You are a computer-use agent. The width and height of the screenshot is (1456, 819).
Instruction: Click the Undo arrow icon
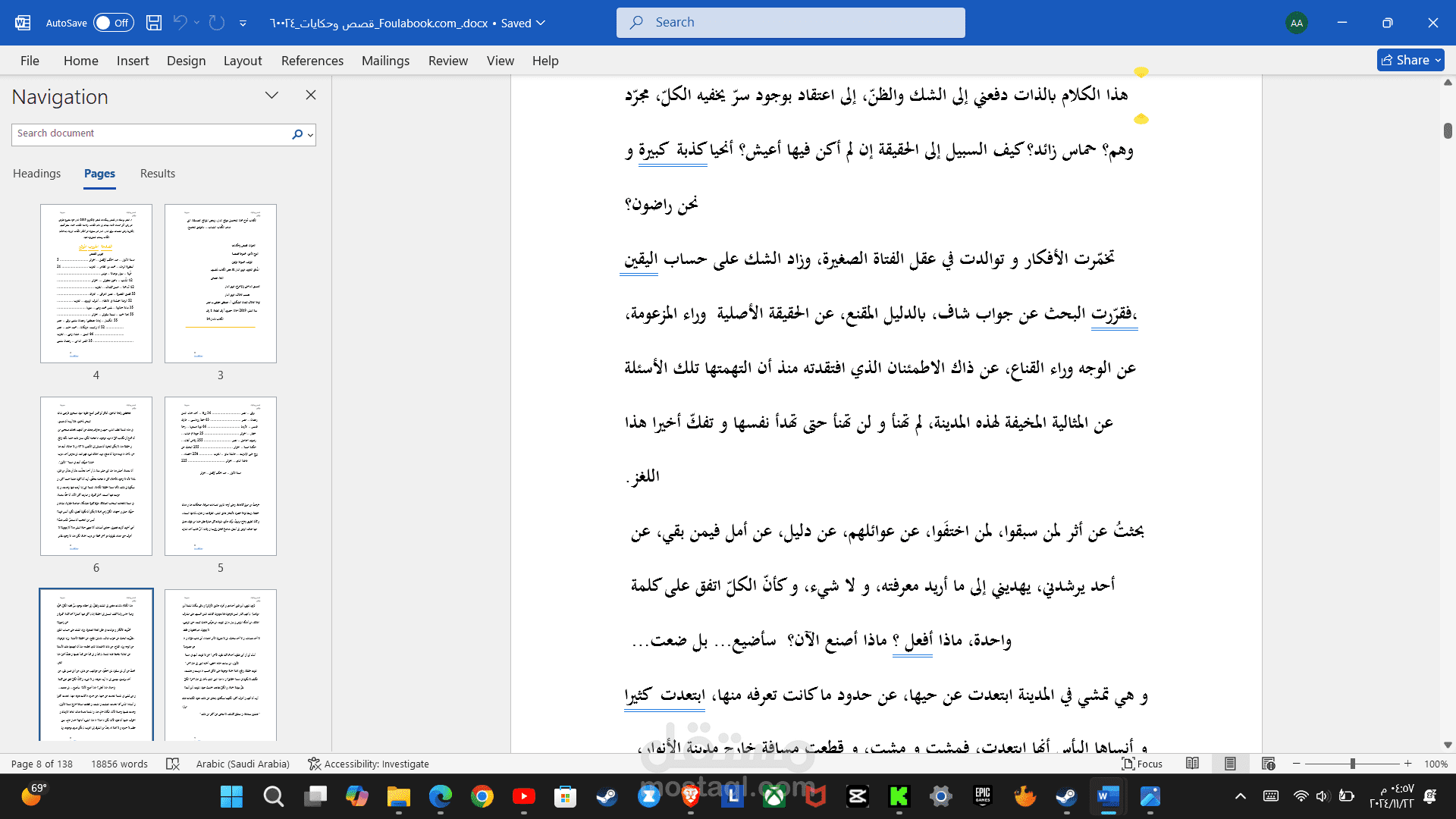(x=181, y=22)
